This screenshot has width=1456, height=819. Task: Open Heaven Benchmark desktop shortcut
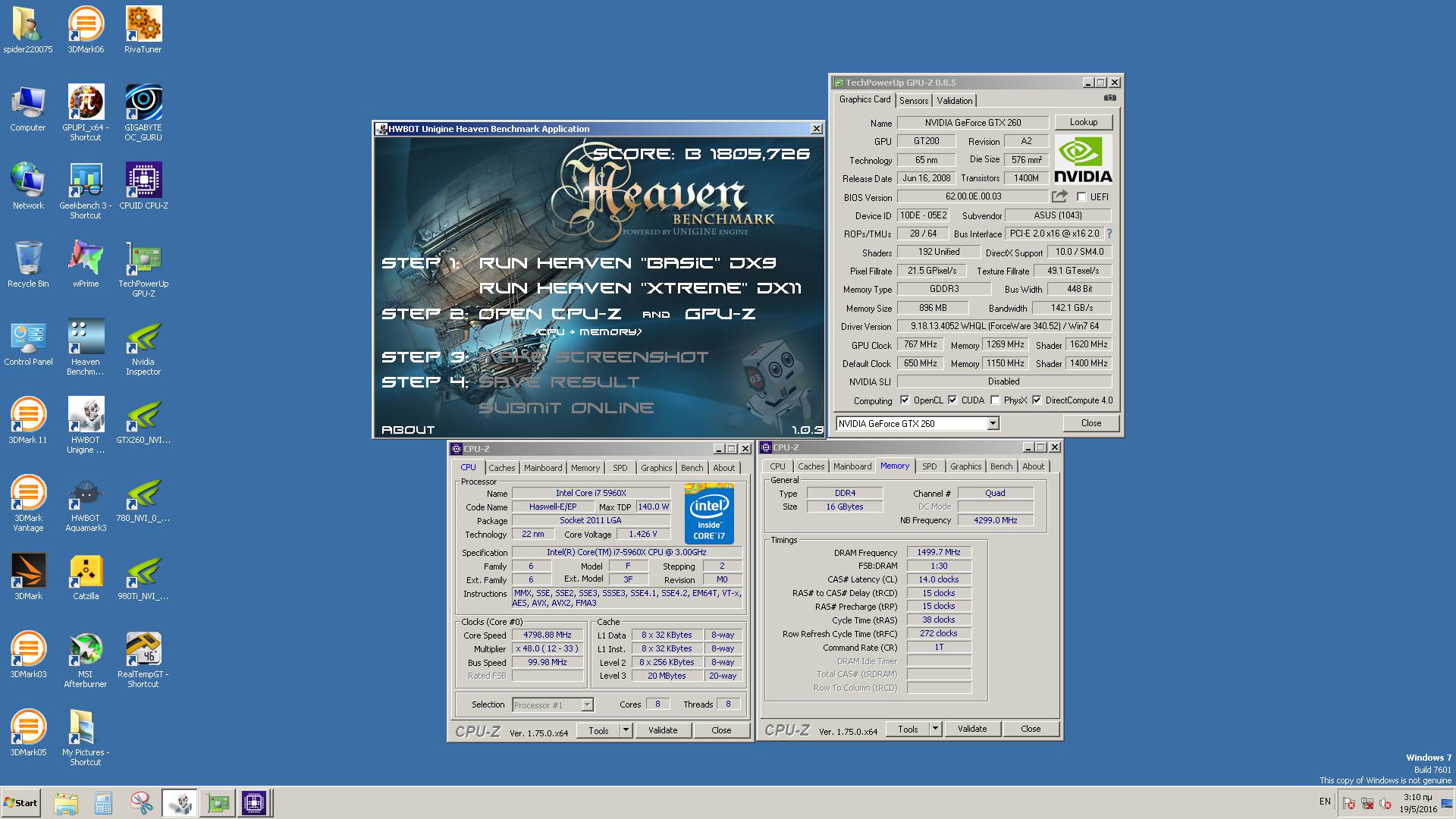pos(86,347)
